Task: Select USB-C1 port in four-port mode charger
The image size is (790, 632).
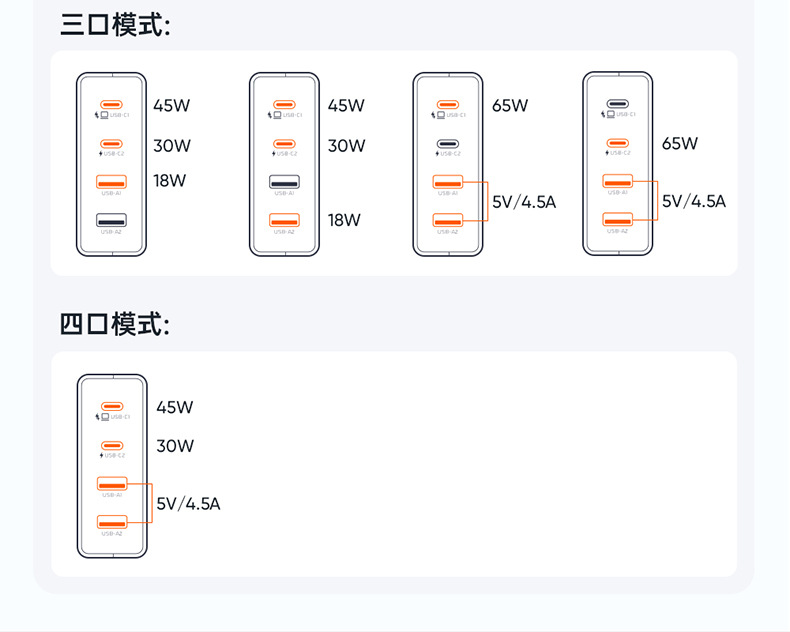Action: 111,407
